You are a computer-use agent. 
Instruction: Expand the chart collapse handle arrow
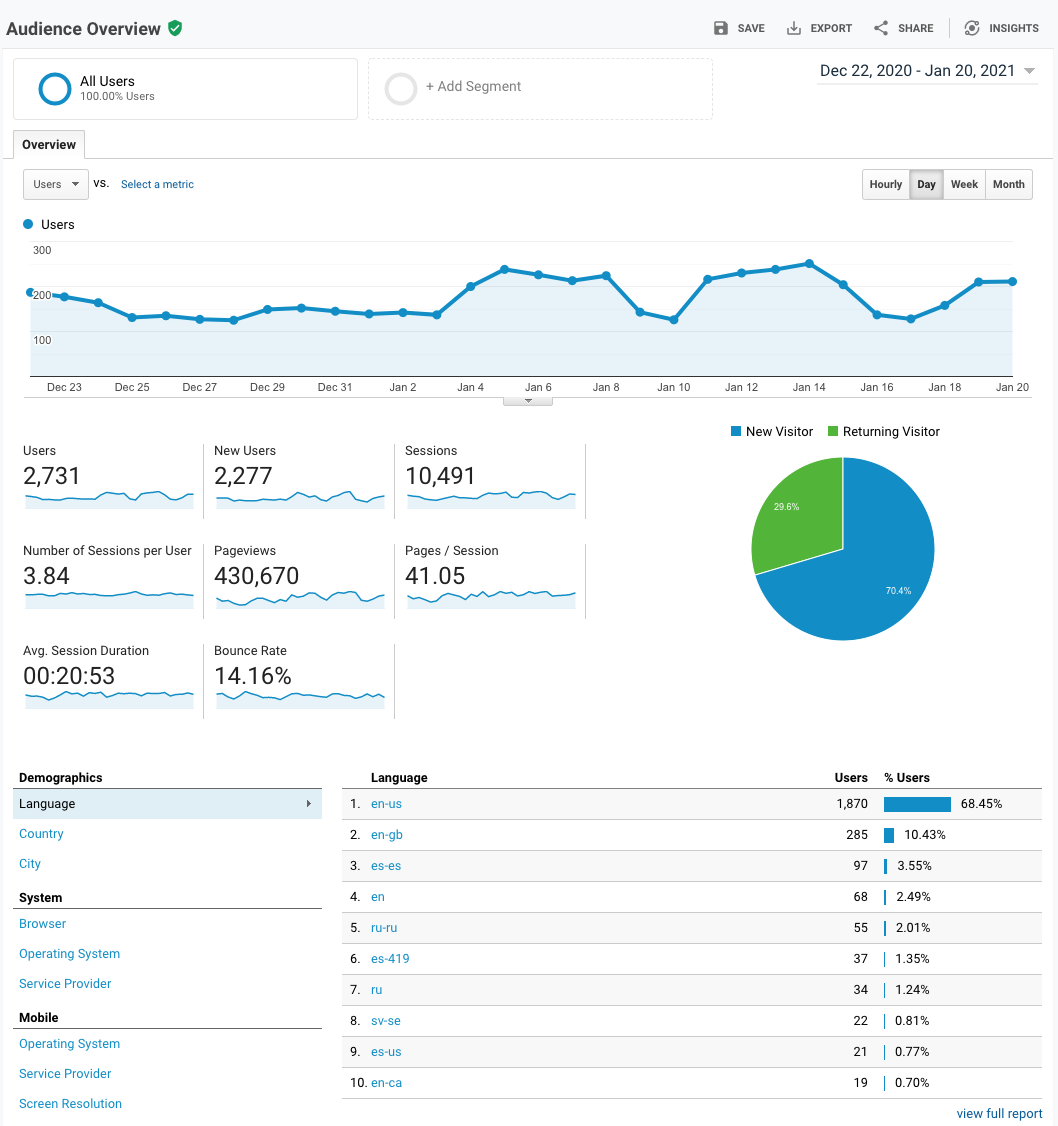coord(529,400)
